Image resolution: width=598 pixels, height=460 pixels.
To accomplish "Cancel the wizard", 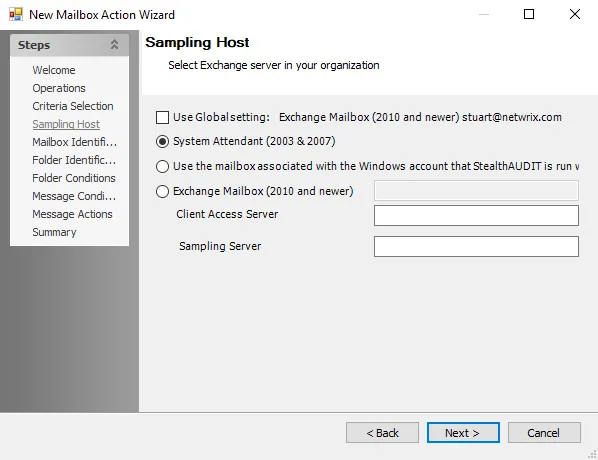I will tap(544, 433).
